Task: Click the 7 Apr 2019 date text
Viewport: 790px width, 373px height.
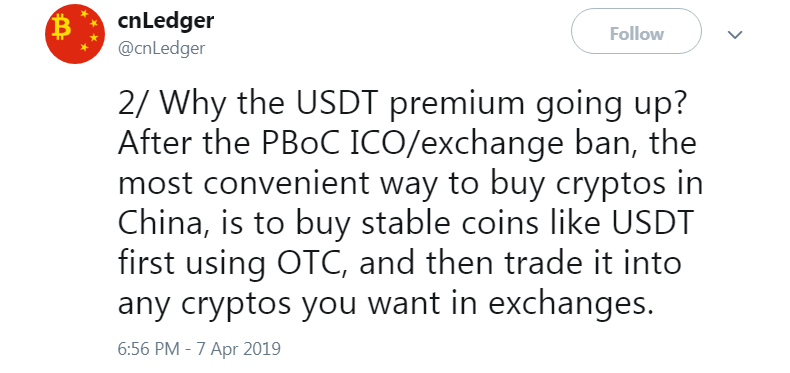Action: [238, 349]
